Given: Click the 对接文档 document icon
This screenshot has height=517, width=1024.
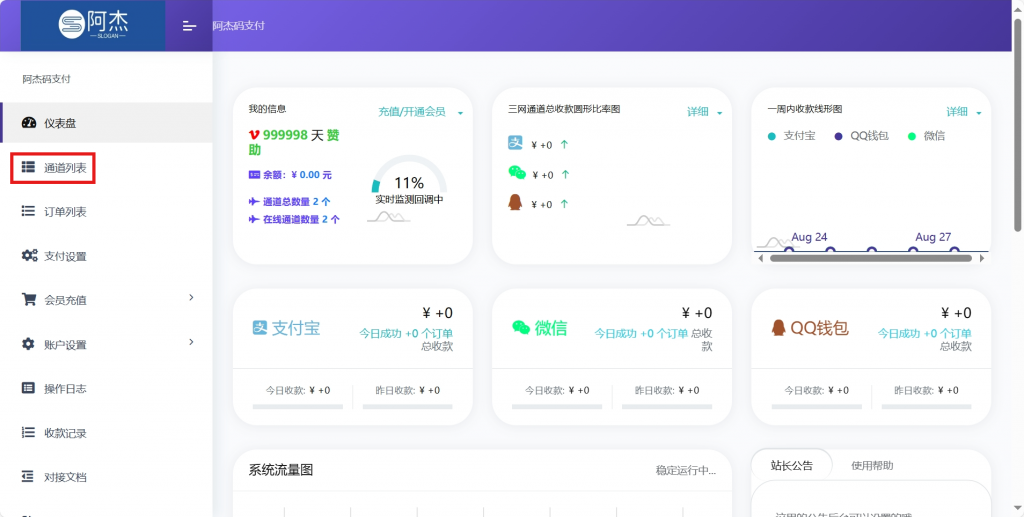Looking at the screenshot, I should point(28,476).
